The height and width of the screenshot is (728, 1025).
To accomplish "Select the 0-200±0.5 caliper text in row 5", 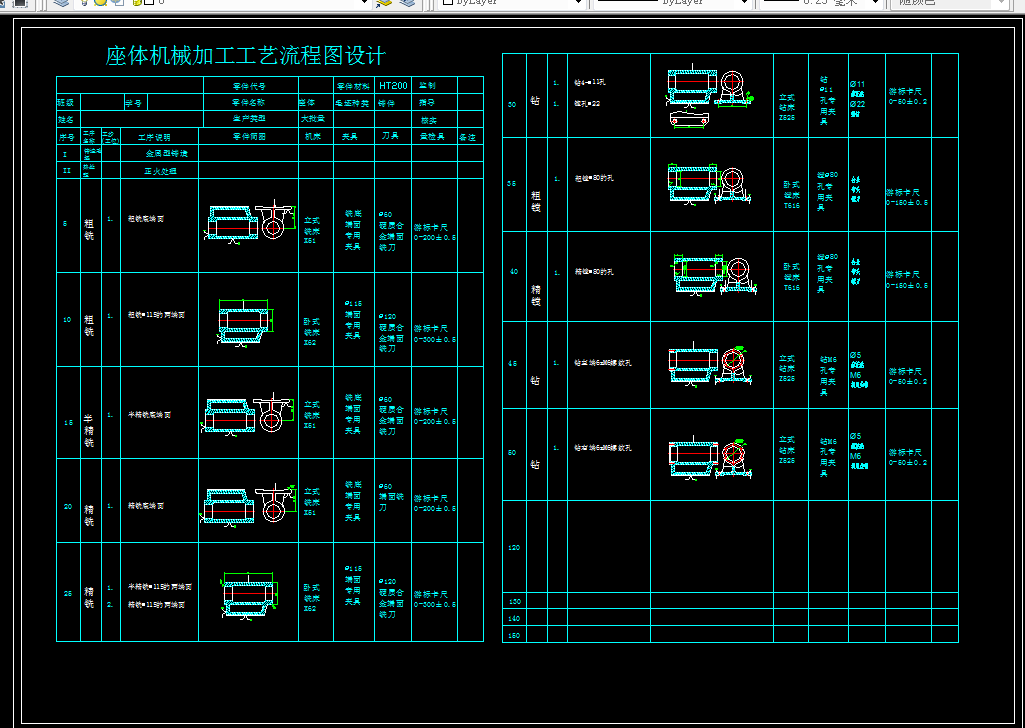I will point(435,237).
